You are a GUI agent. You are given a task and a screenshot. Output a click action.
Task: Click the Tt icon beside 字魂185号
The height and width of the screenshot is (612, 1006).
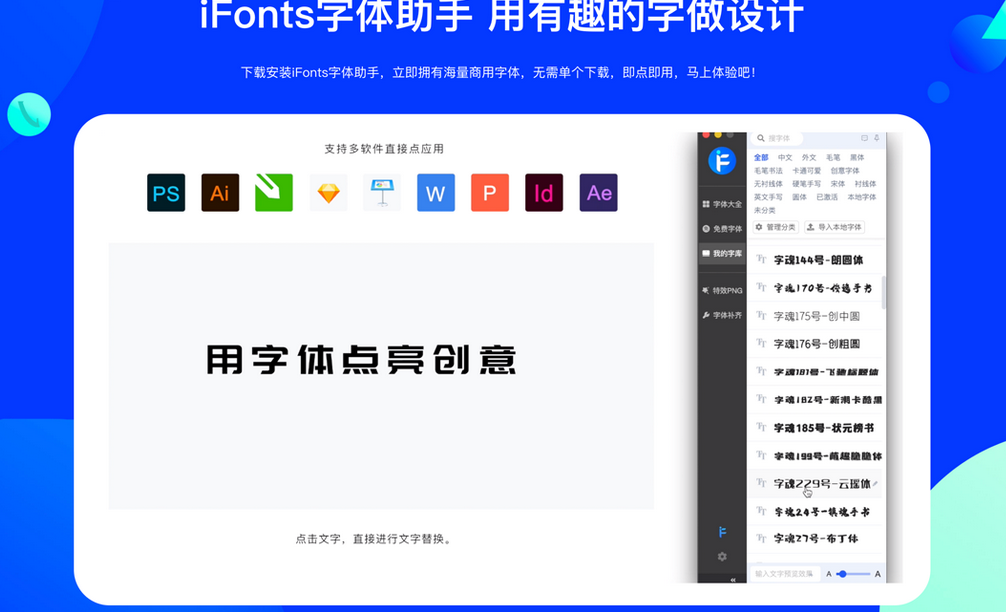pos(761,427)
